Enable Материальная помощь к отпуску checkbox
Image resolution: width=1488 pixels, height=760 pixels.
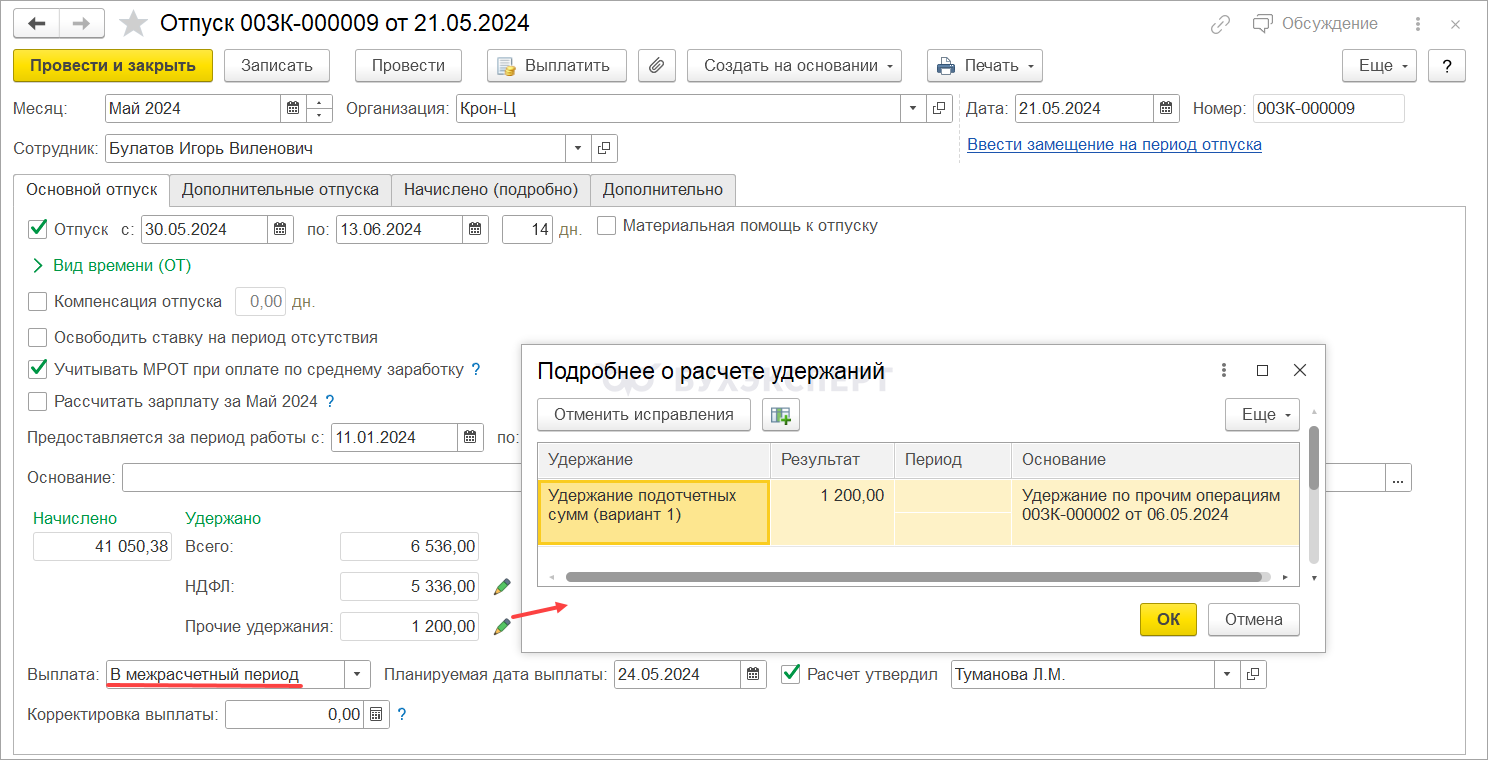point(606,226)
